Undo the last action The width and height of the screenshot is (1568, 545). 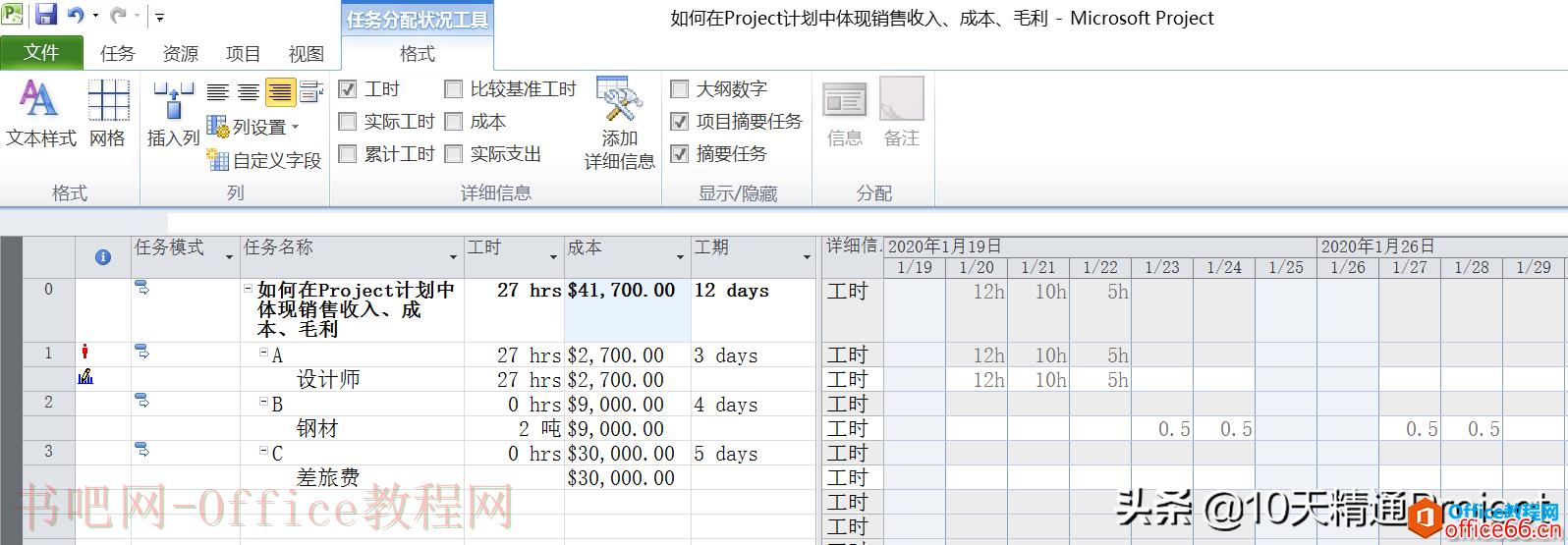[76, 15]
